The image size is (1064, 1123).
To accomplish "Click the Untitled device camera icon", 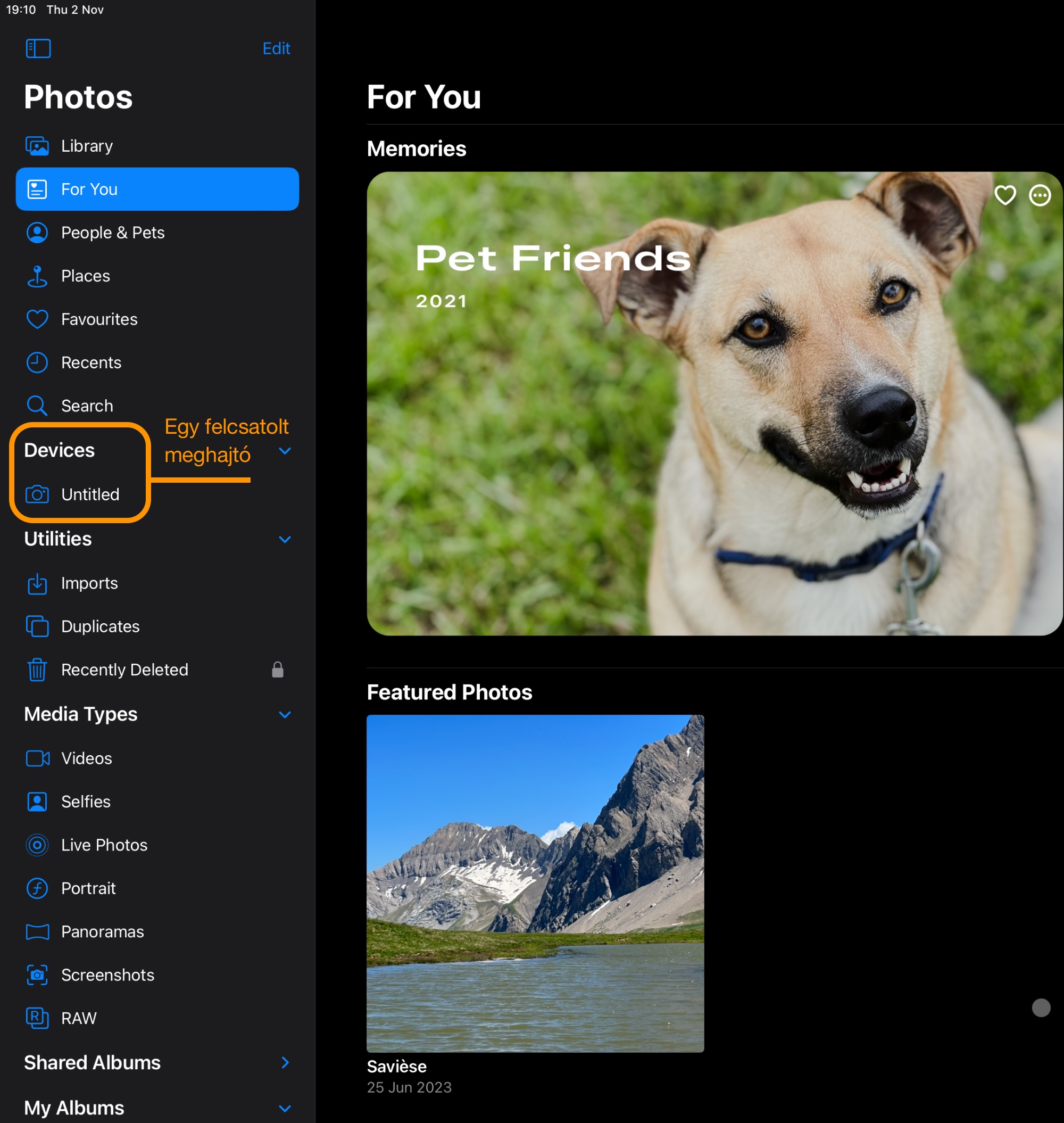I will point(37,494).
